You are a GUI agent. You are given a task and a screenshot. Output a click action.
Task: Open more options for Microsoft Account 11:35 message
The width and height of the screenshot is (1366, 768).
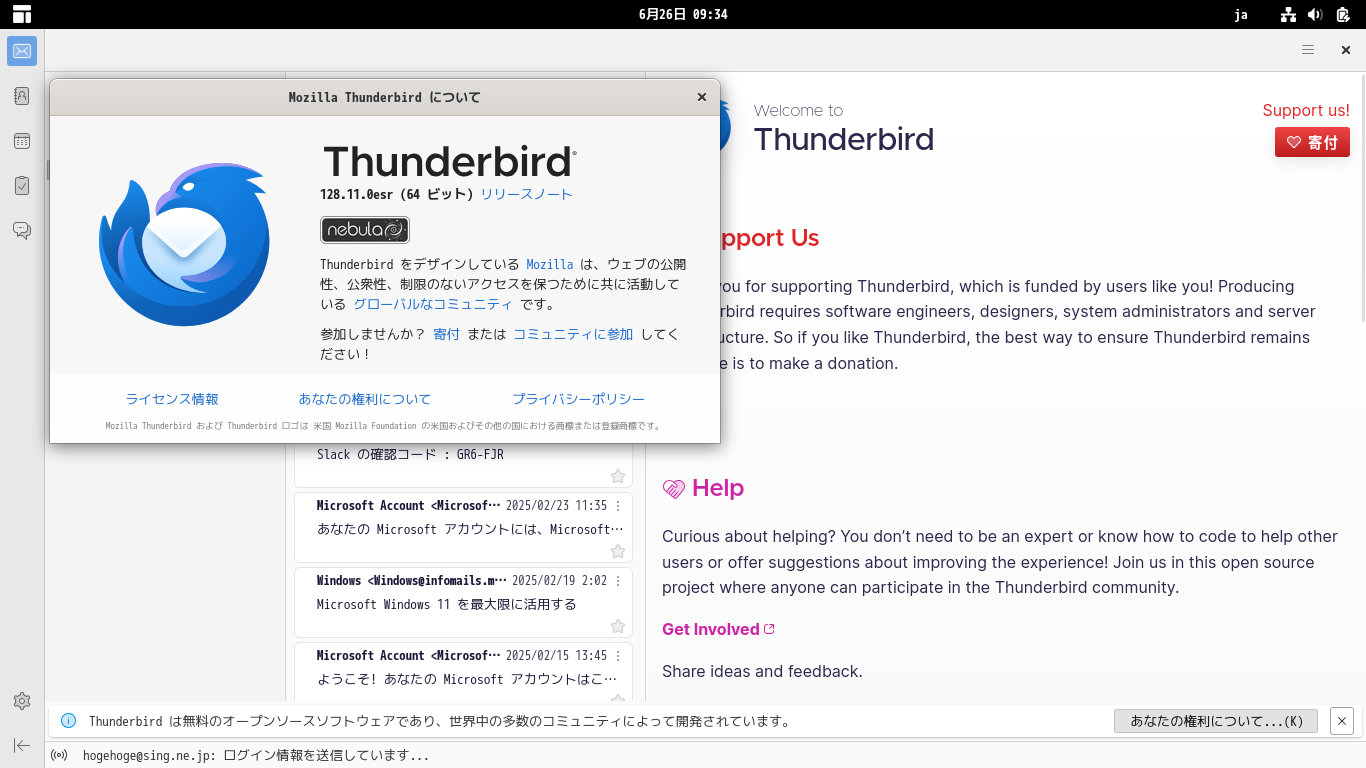coord(618,506)
